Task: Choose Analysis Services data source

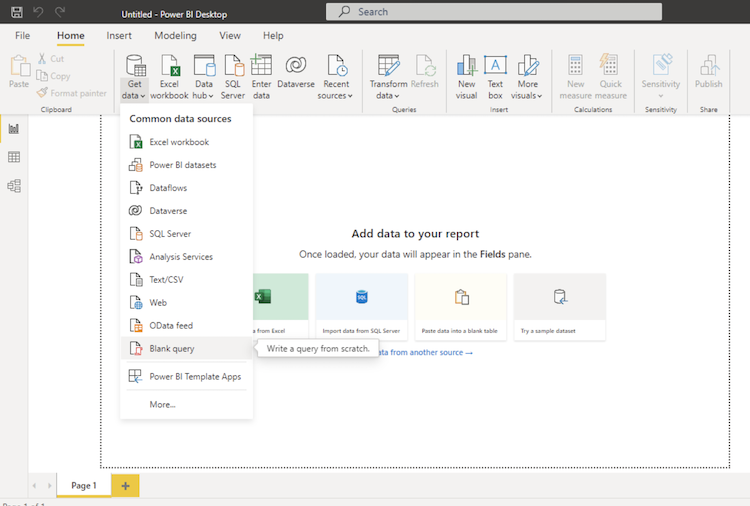Action: 187,257
